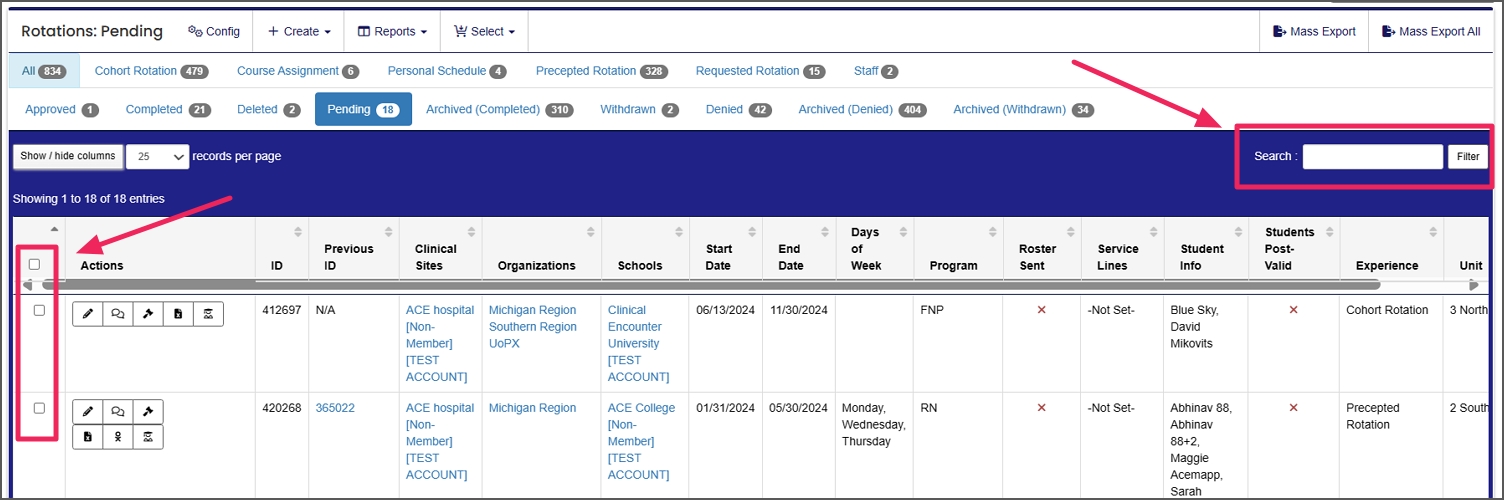Open the Michigan Region Southern Region UoPX link
The height and width of the screenshot is (500, 1504).
pyautogui.click(x=533, y=327)
